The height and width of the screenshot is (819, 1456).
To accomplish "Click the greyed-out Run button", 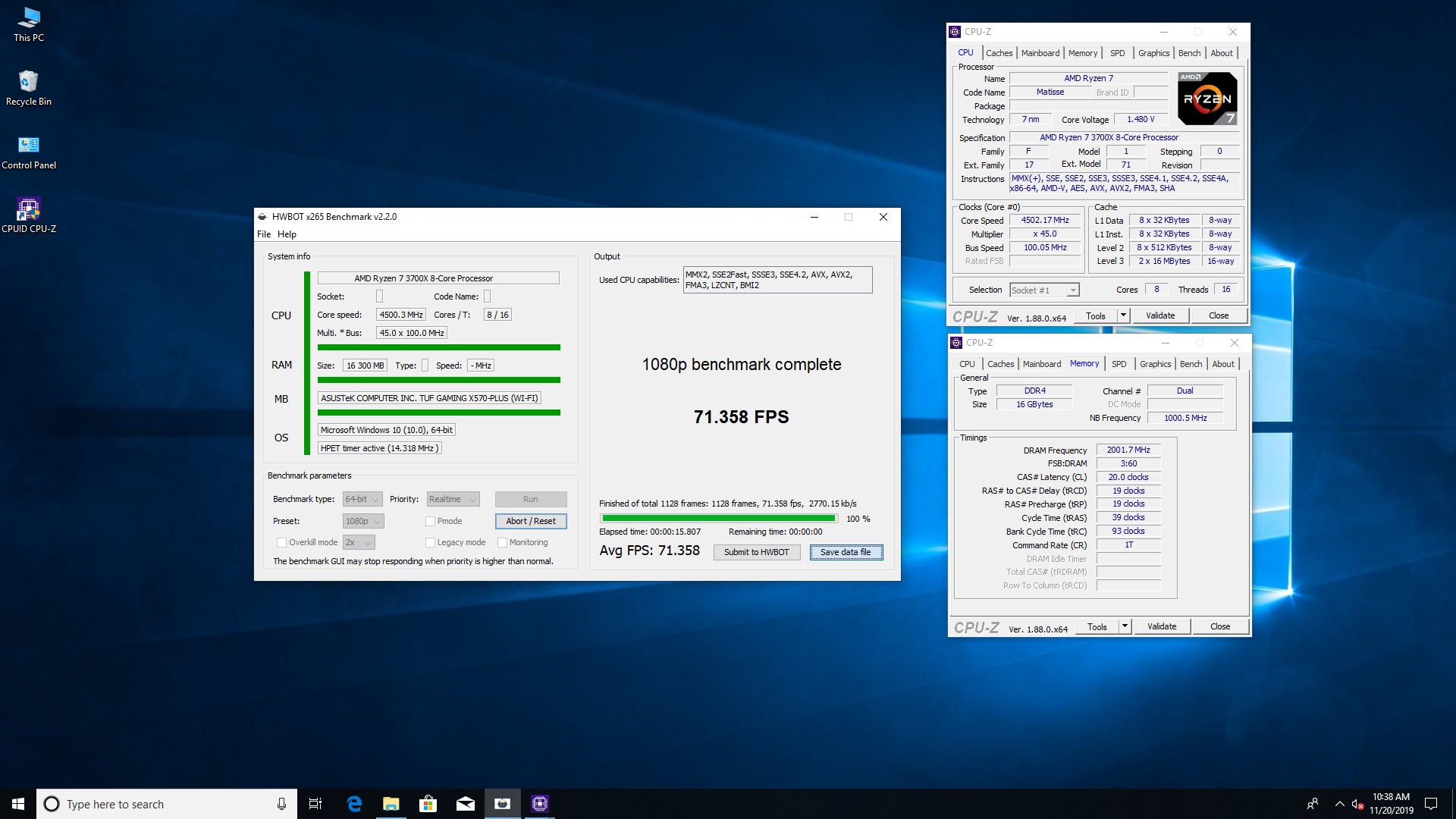I will [531, 499].
